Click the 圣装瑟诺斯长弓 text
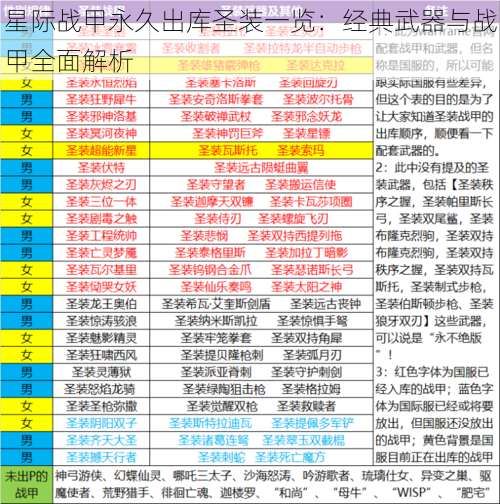 pos(312,270)
